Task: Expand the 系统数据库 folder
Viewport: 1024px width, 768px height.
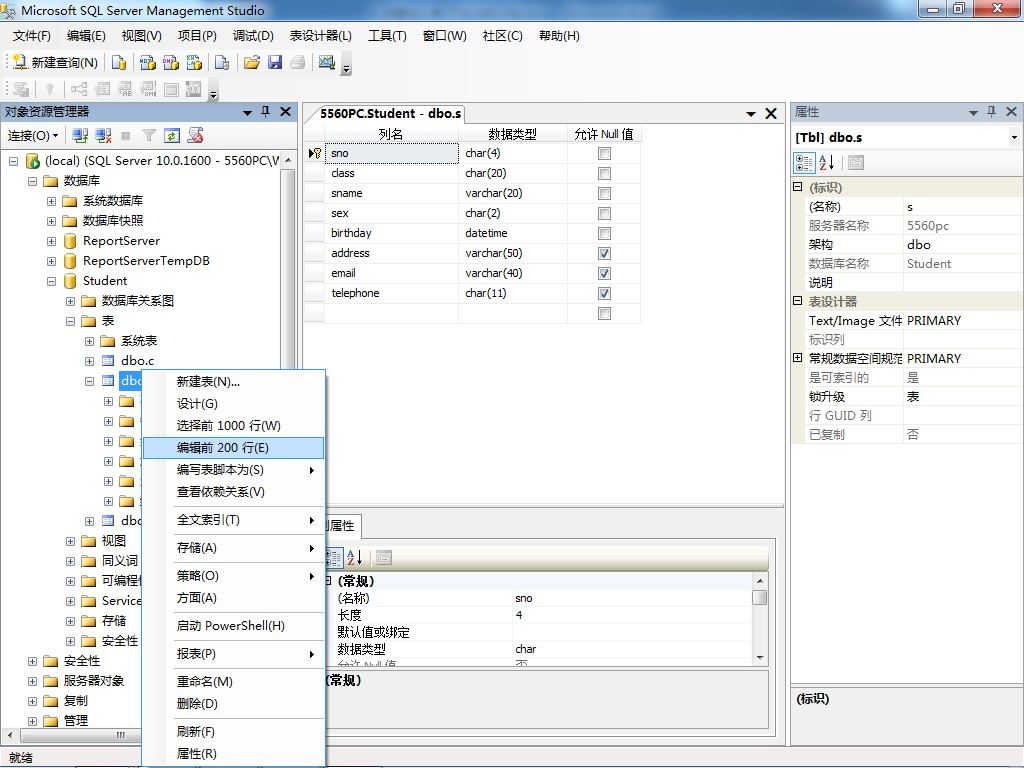Action: coord(51,201)
